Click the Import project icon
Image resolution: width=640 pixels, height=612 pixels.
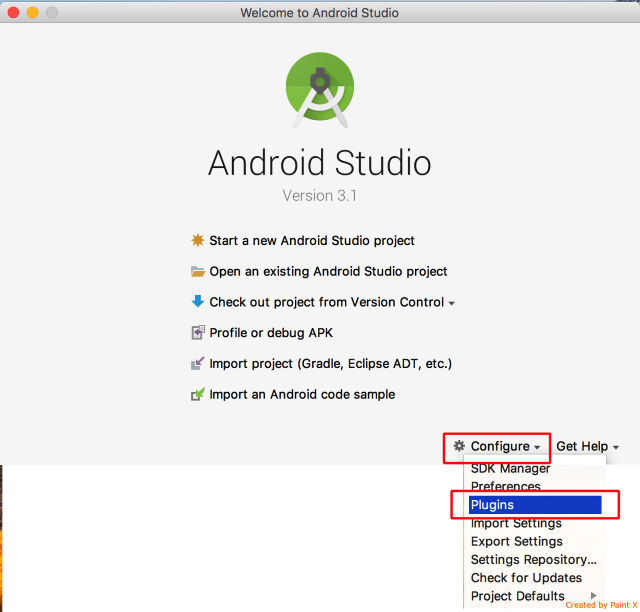click(x=197, y=364)
